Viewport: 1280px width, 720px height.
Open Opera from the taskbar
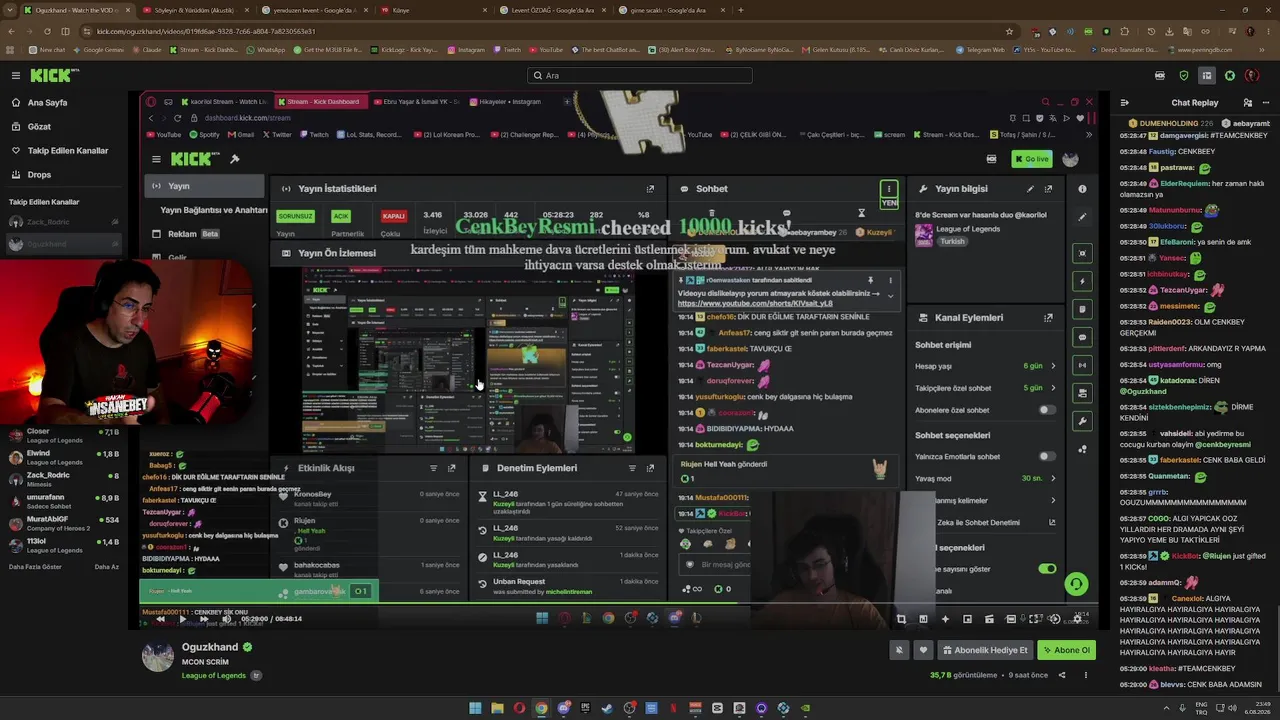click(519, 708)
